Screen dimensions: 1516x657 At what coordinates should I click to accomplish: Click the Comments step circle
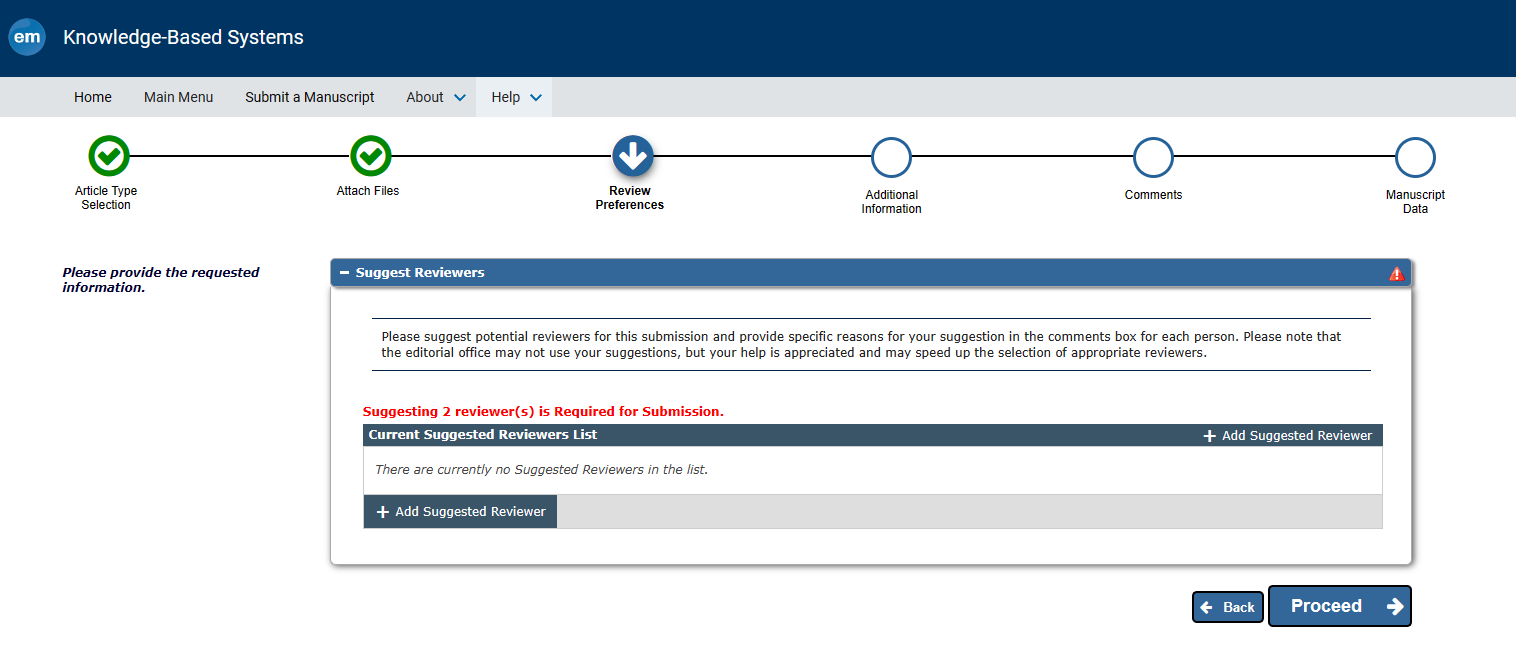[1153, 157]
